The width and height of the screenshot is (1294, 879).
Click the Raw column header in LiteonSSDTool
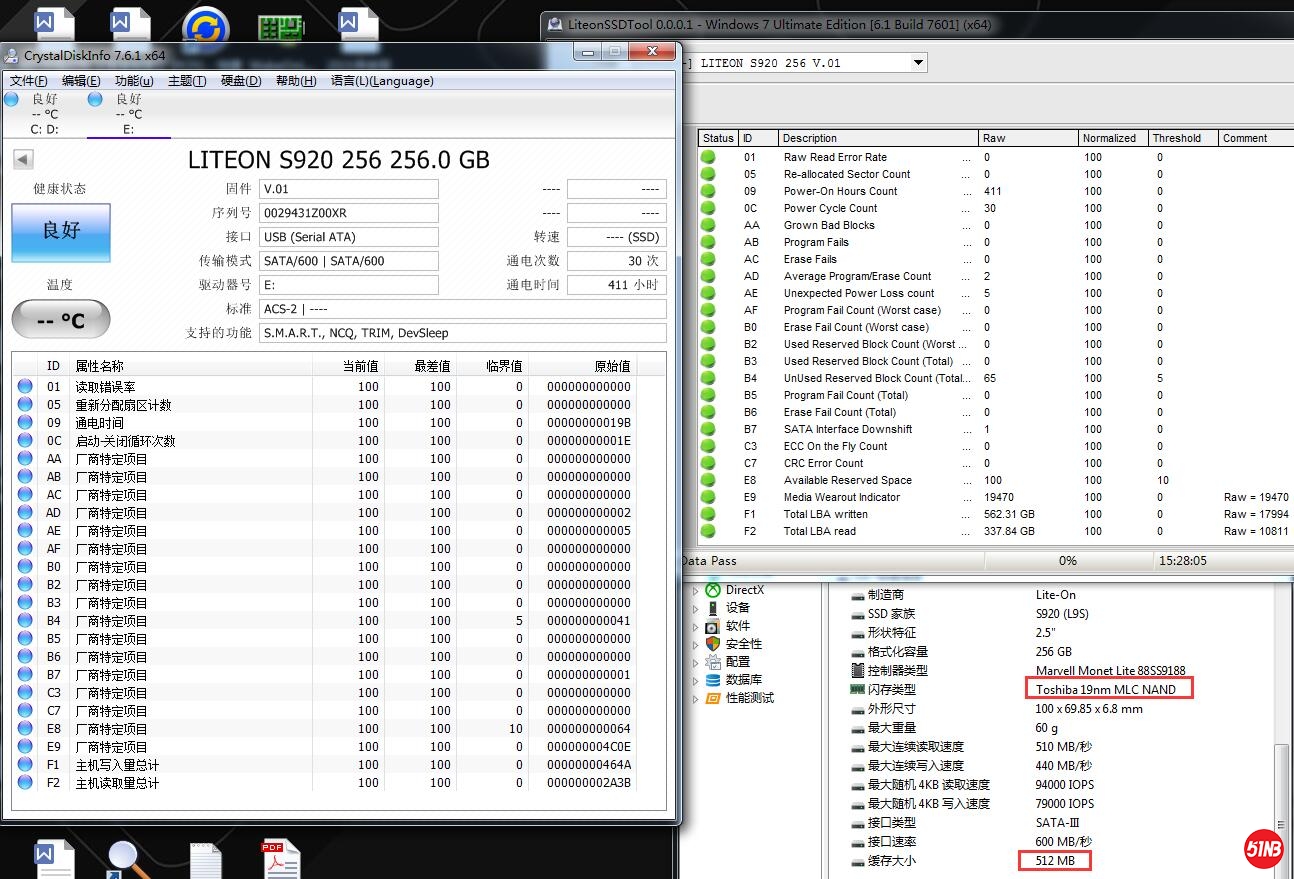(x=1027, y=138)
